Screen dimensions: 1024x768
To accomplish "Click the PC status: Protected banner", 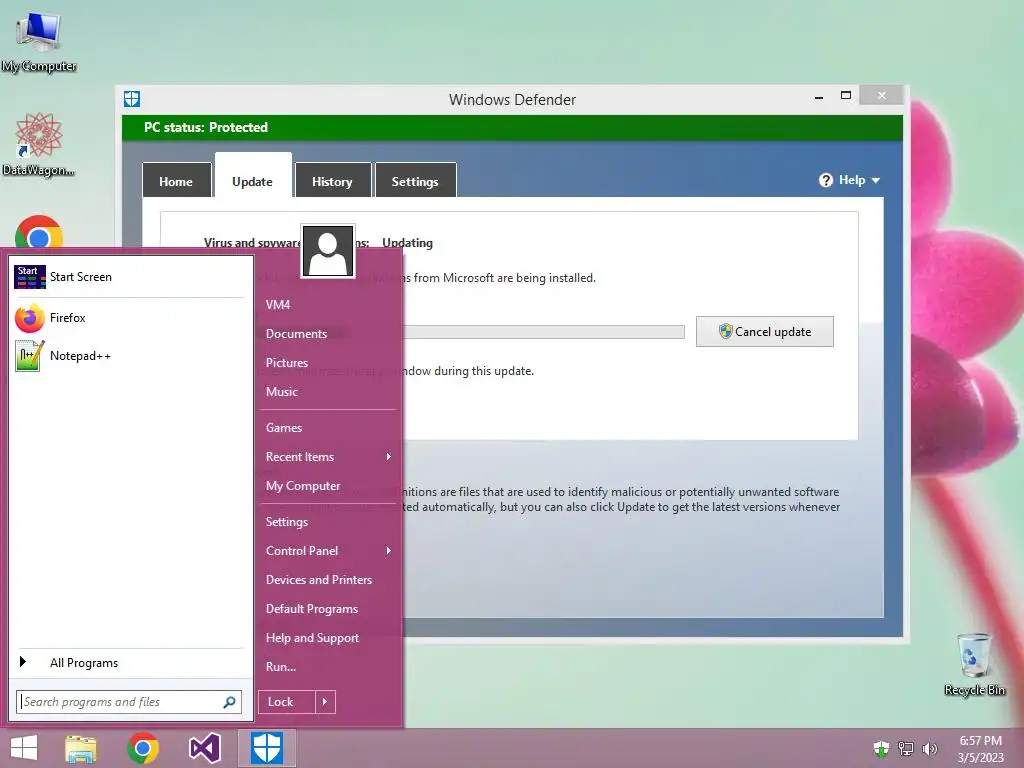I will tap(513, 127).
